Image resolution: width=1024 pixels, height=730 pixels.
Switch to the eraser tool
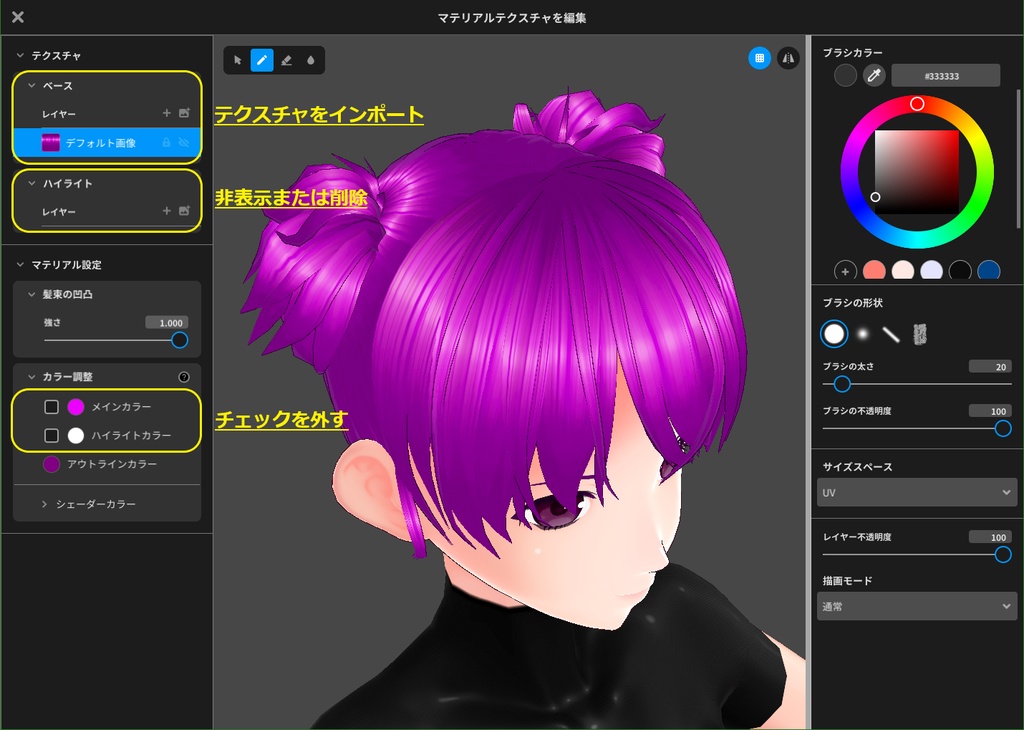coord(288,60)
